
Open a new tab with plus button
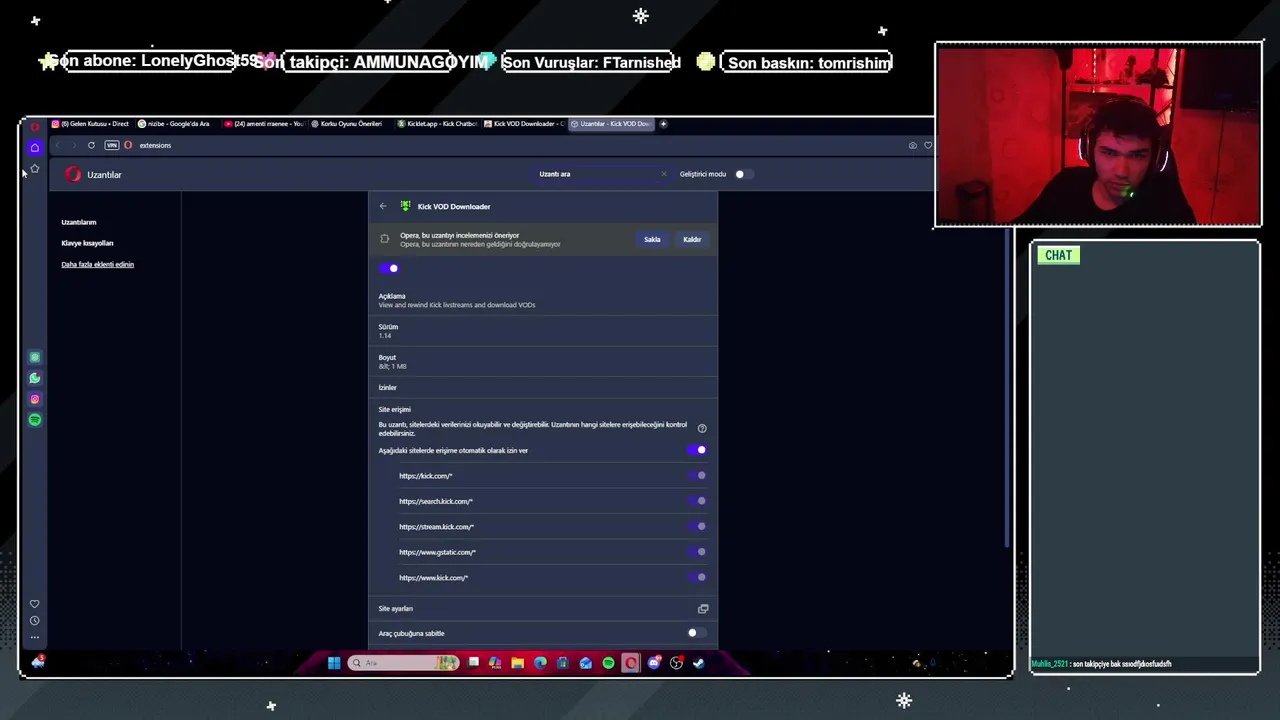pyautogui.click(x=663, y=124)
